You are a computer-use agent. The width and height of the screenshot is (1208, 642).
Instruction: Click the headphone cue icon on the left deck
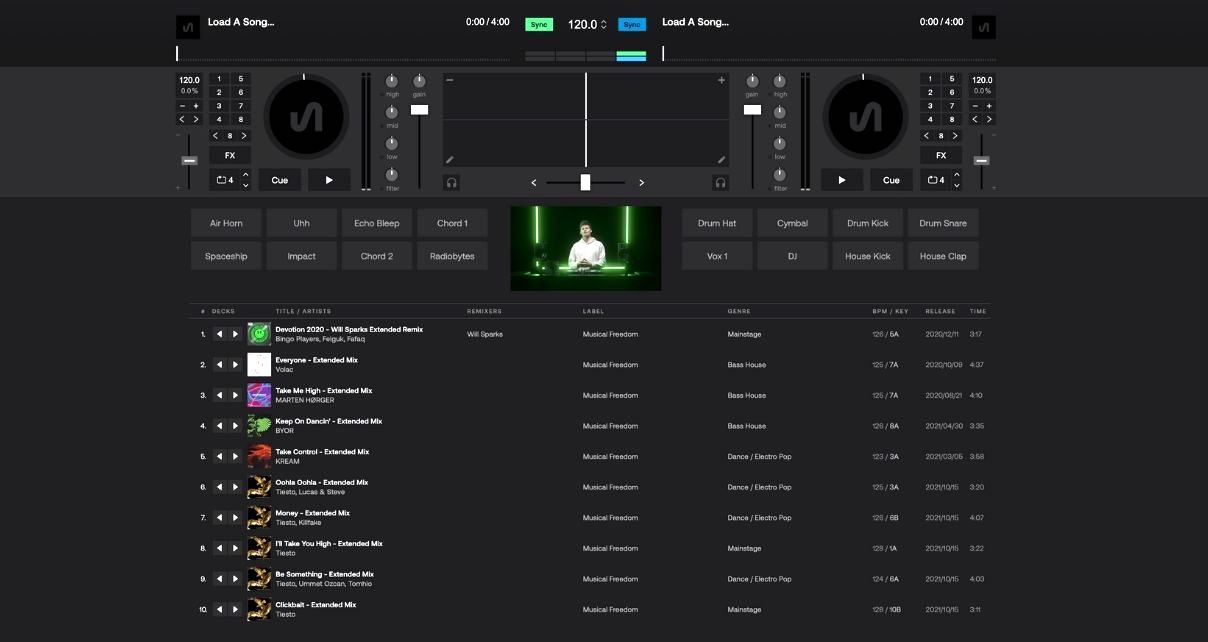(449, 181)
